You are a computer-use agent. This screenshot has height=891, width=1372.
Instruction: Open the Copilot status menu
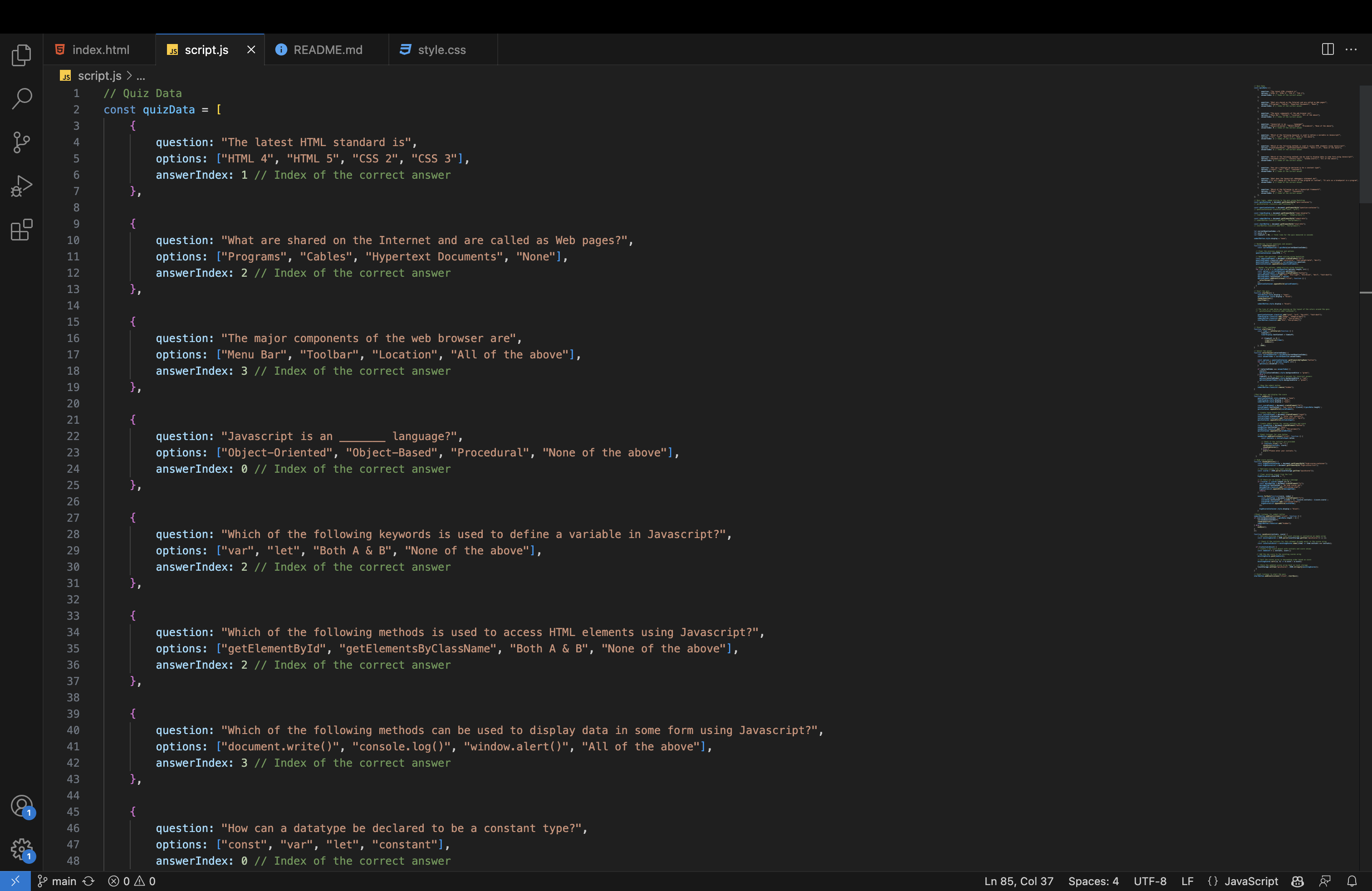point(1297,881)
